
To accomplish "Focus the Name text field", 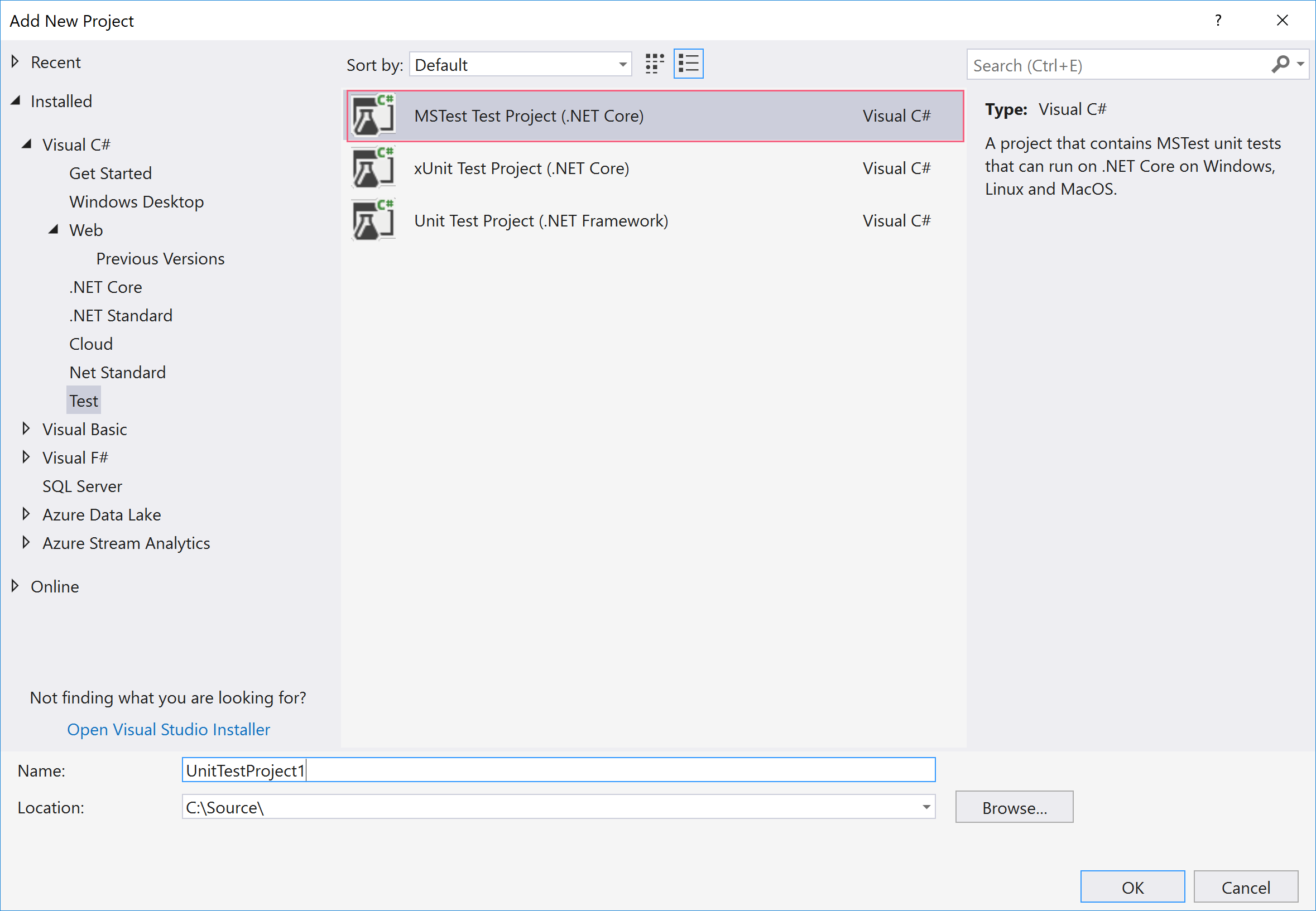I will click(x=558, y=770).
